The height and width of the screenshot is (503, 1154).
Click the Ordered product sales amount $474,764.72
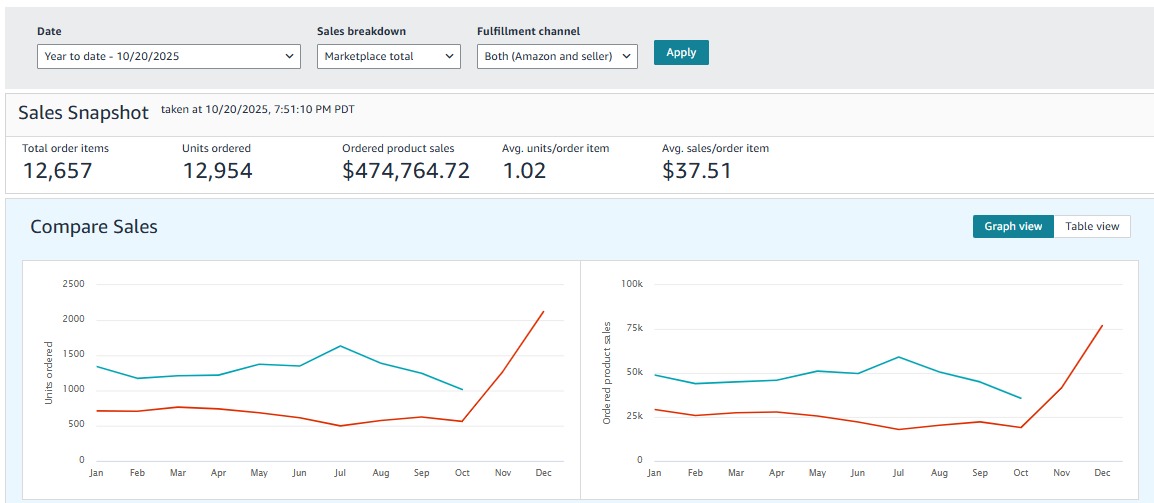coord(406,171)
